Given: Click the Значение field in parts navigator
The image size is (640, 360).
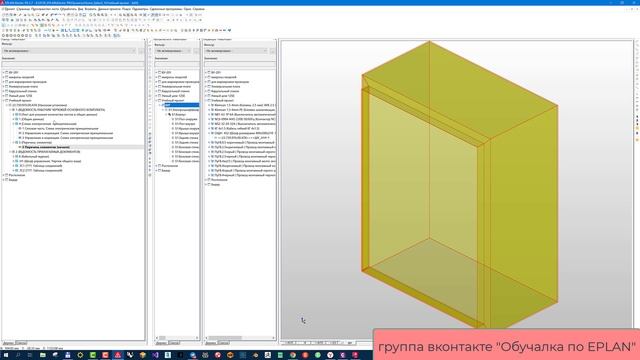Looking at the screenshot, I should click(240, 64).
